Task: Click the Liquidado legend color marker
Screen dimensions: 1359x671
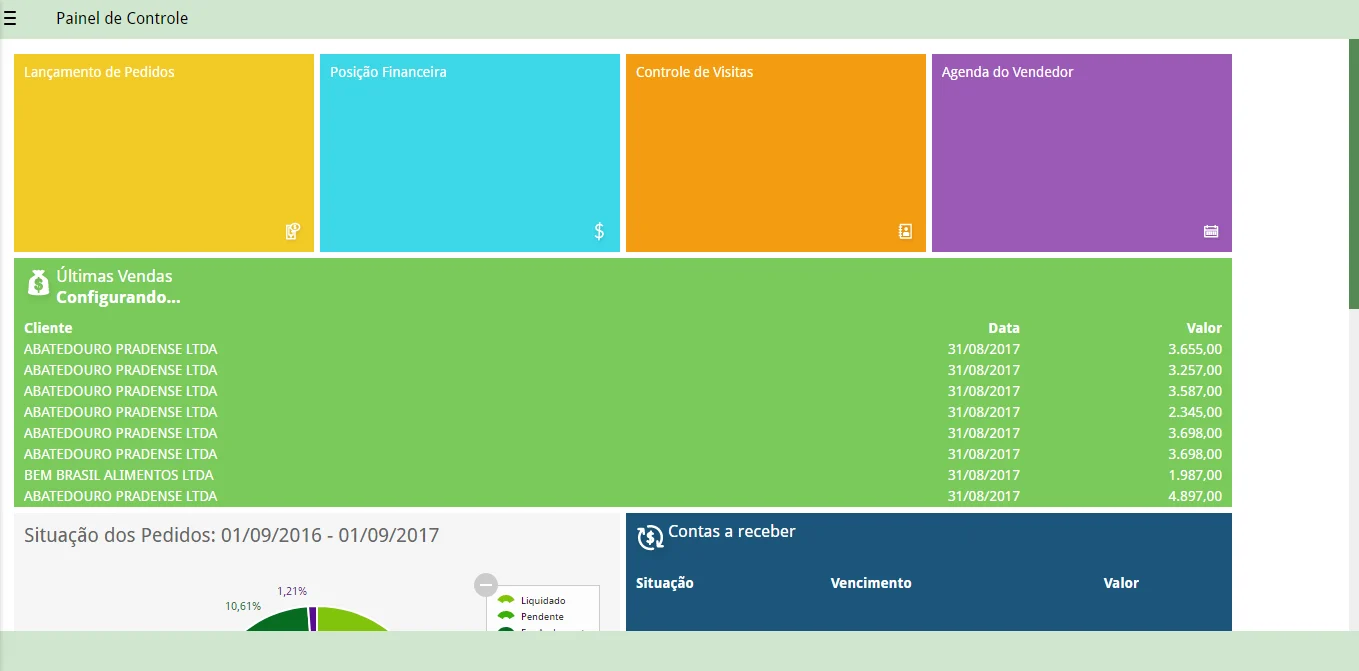Action: tap(506, 600)
